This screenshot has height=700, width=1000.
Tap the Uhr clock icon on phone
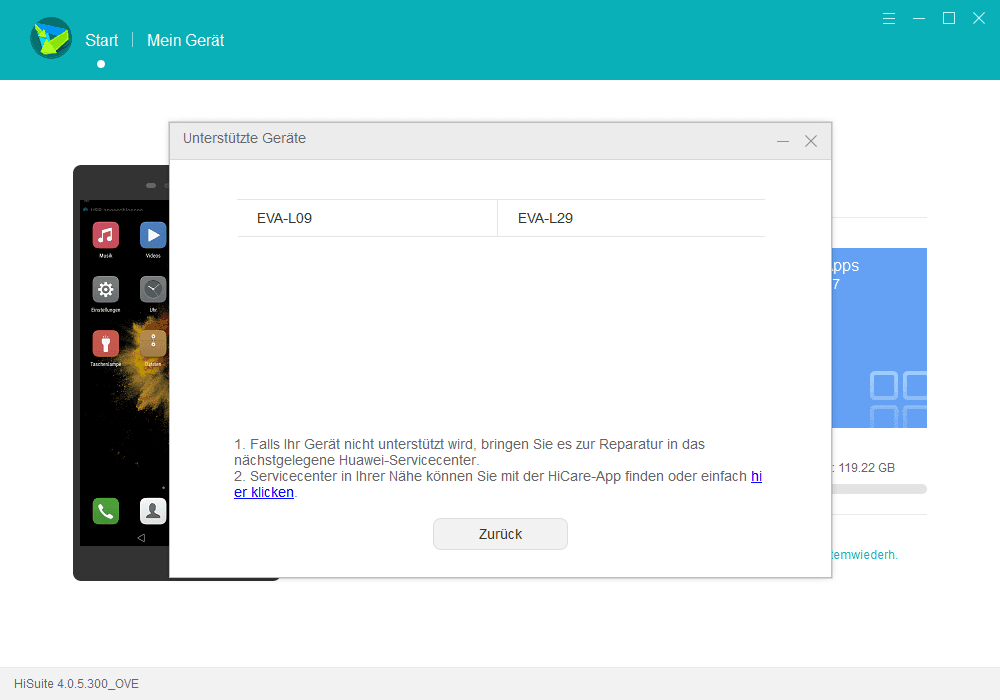tap(154, 289)
